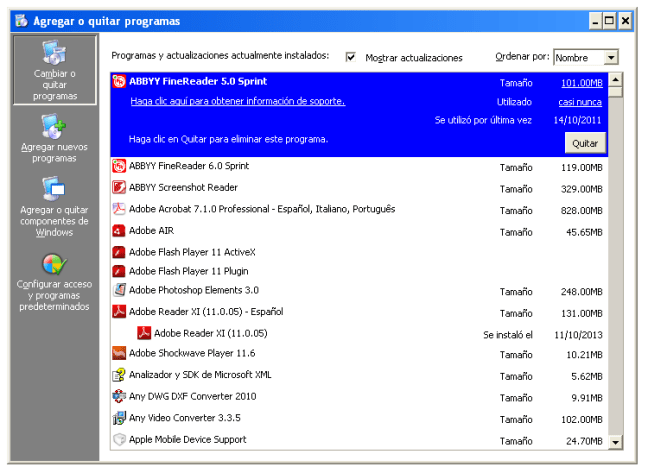Click the casi nunca usage link
Image resolution: width=648 pixels, height=473 pixels.
pos(581,102)
